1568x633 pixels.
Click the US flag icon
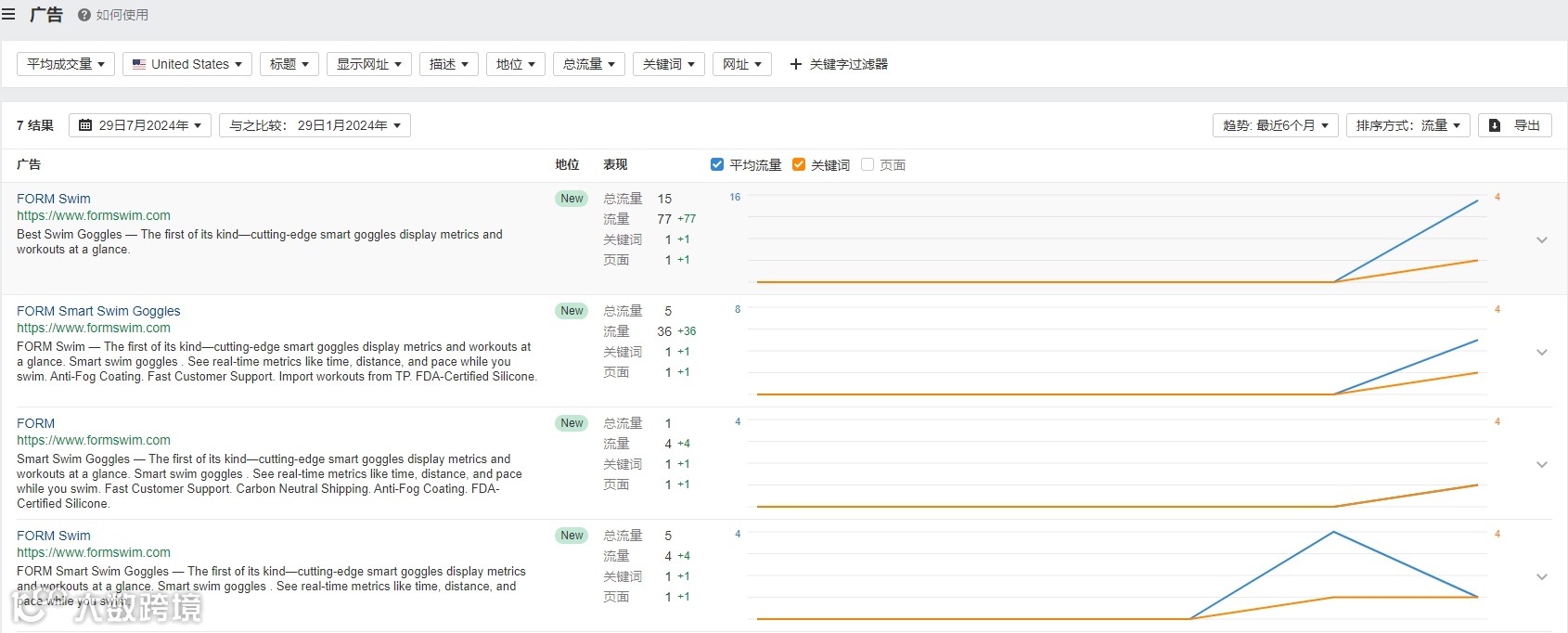pyautogui.click(x=139, y=64)
